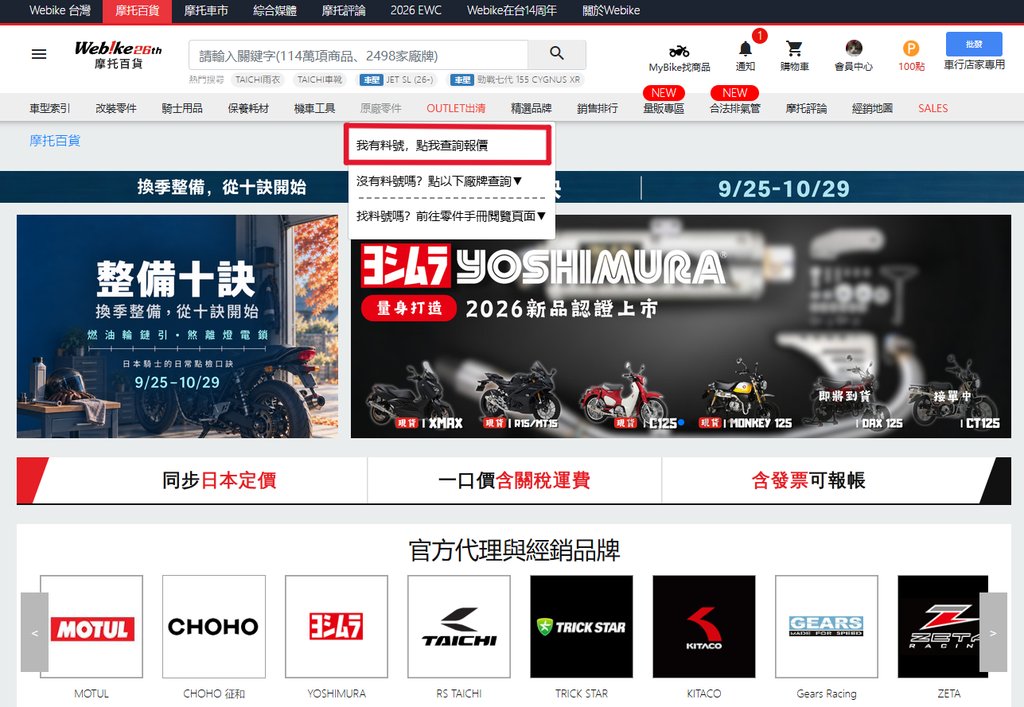Click 同步日本定價 feature text

[x=219, y=480]
